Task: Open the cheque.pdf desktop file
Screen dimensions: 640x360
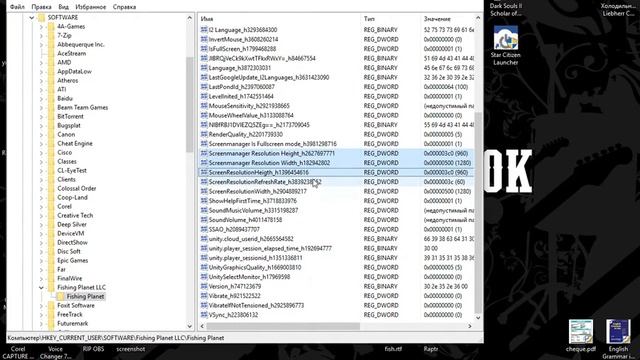Action: [x=580, y=336]
